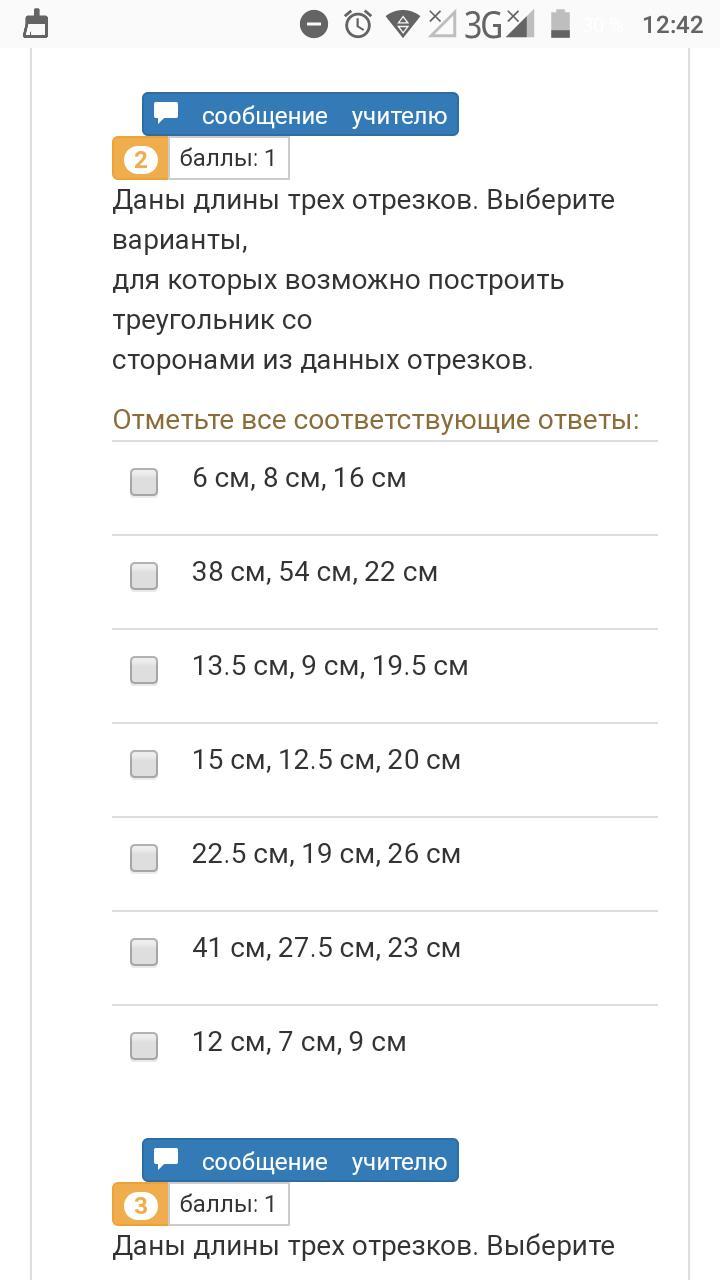
Task: Tap the 12:42 clock in status bar
Action: [672, 24]
